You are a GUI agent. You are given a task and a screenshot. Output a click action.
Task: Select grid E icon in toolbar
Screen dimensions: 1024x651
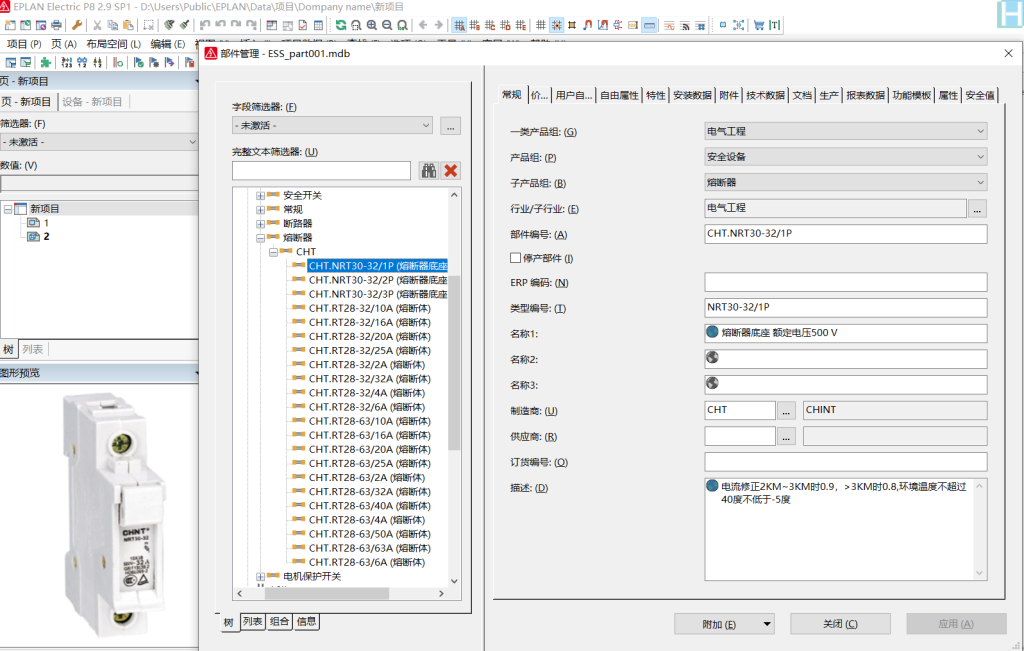point(520,25)
